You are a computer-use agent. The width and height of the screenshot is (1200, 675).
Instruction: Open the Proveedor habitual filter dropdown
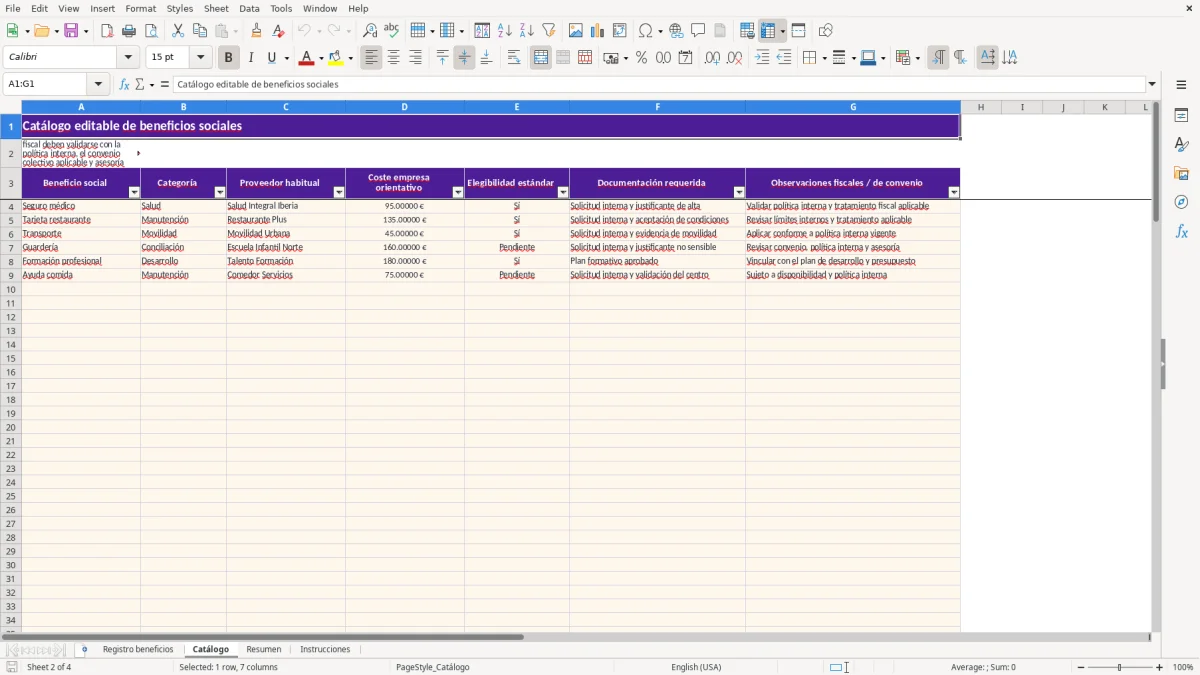pyautogui.click(x=339, y=192)
